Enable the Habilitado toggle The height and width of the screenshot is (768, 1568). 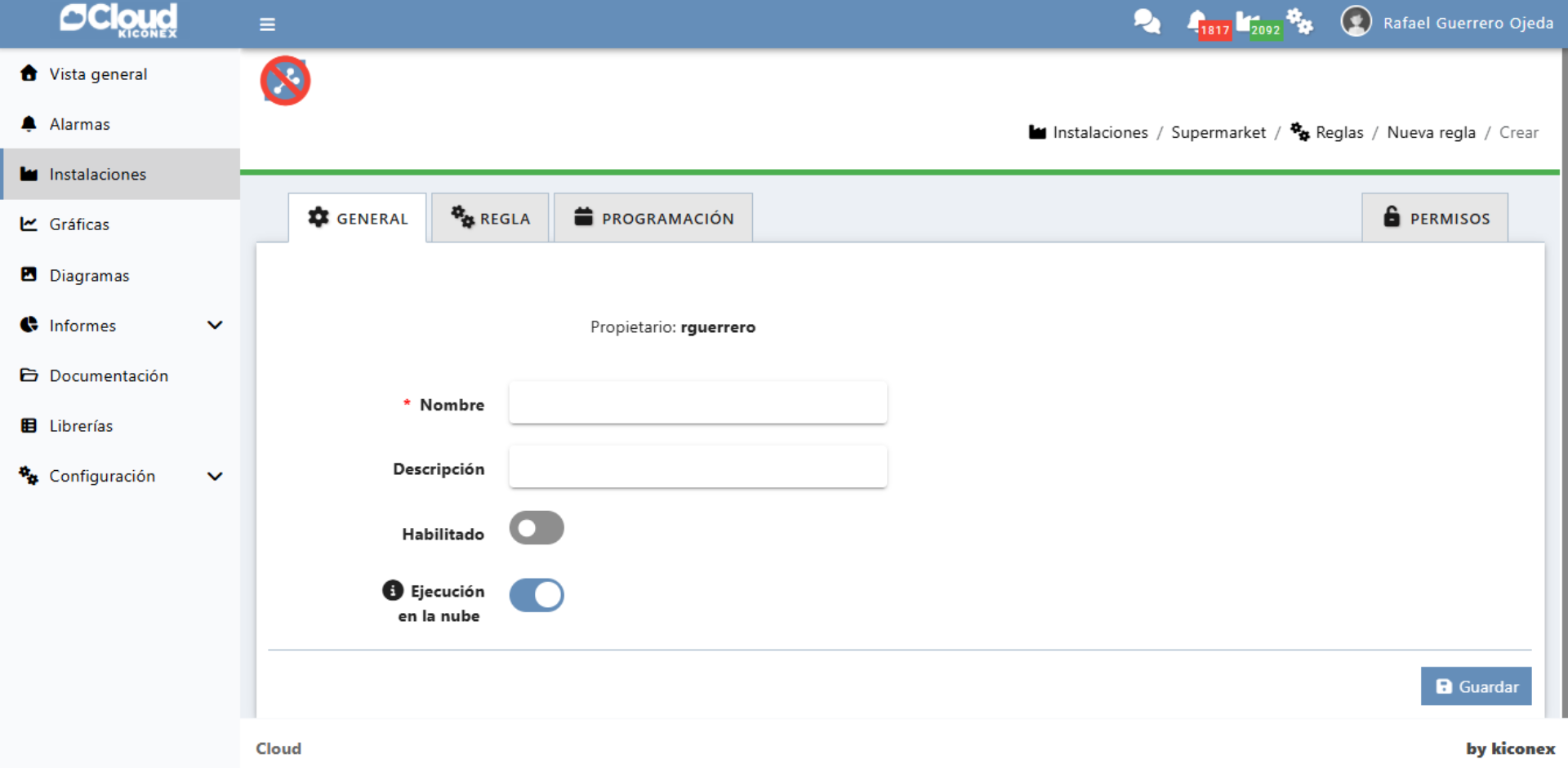(537, 528)
